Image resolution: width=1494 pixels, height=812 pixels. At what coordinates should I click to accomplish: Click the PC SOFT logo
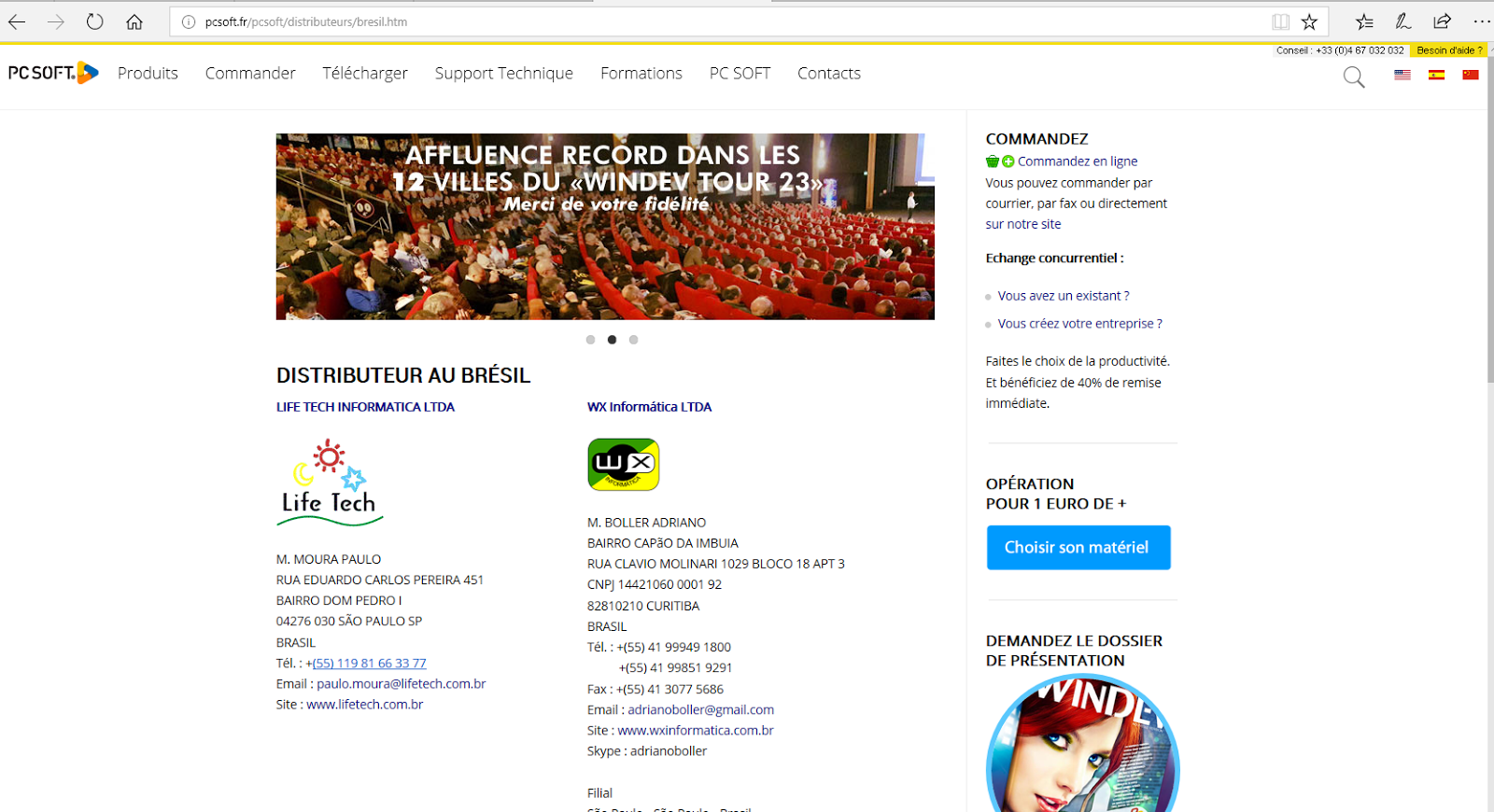coord(53,73)
